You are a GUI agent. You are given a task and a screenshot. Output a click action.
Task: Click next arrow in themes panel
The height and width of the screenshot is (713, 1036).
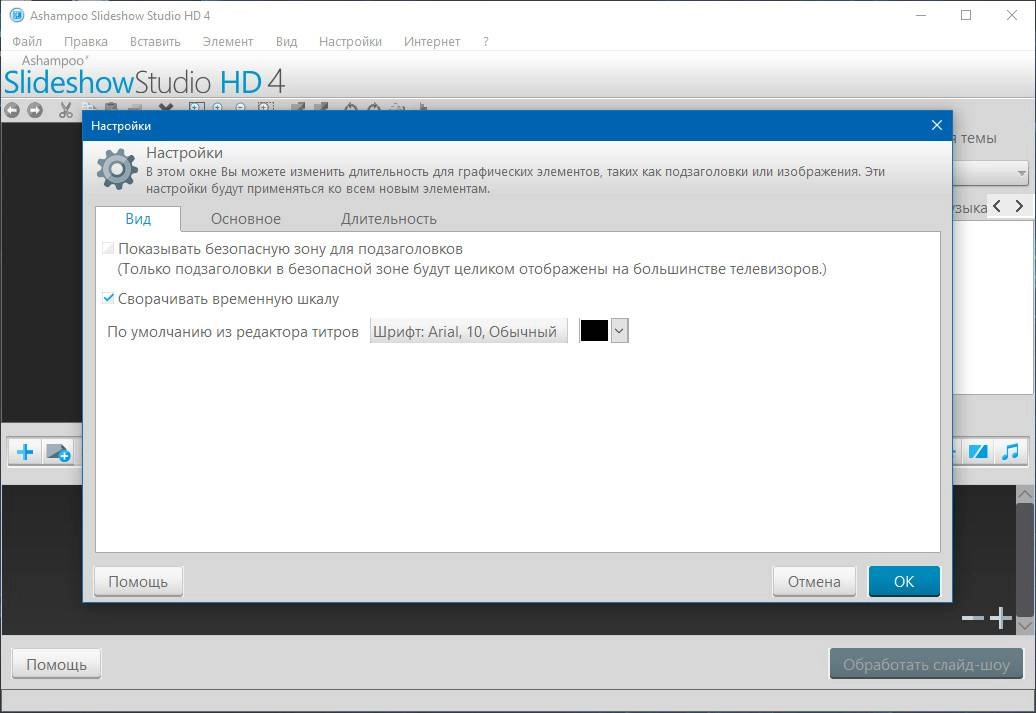[1019, 206]
